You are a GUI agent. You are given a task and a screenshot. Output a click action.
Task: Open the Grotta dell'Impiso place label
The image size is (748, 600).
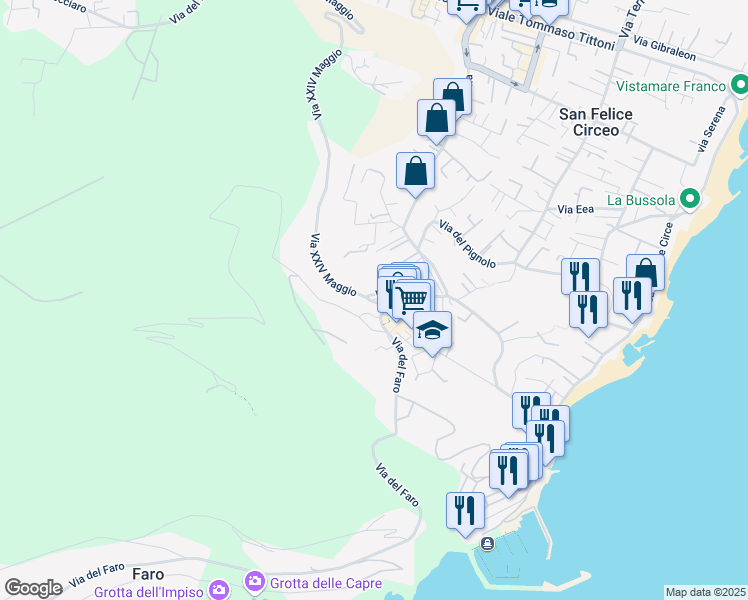(x=149, y=592)
